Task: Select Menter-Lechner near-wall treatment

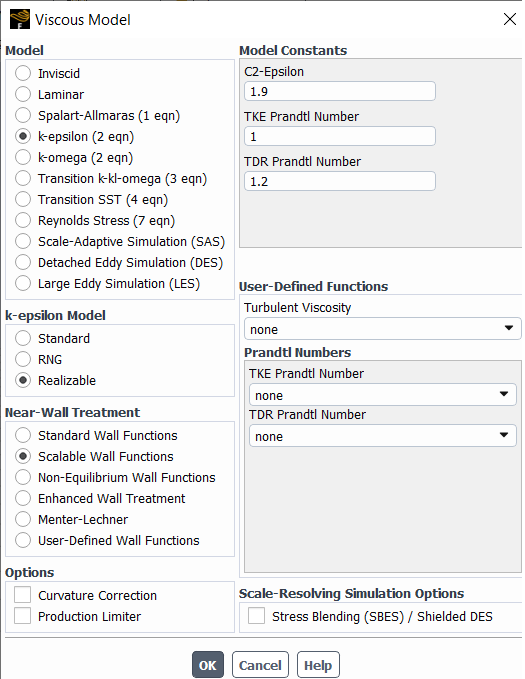Action: pyautogui.click(x=71, y=520)
